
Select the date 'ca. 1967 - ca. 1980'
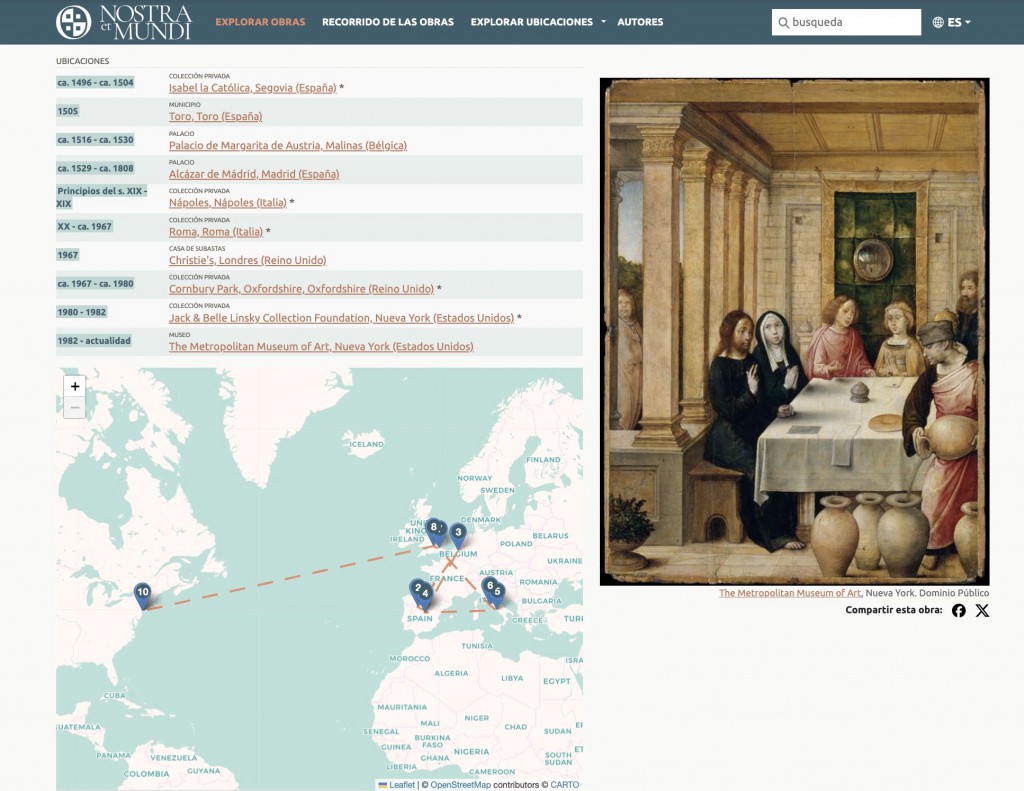[95, 283]
